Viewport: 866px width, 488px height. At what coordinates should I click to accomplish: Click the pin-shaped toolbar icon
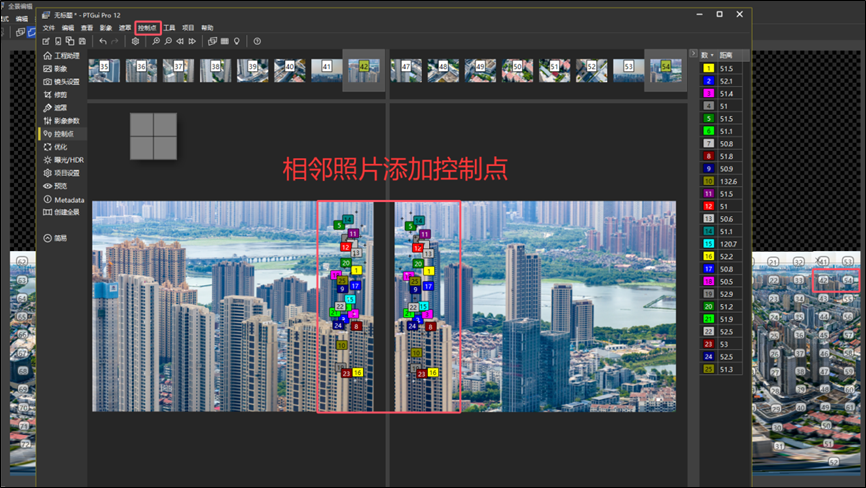(x=236, y=41)
